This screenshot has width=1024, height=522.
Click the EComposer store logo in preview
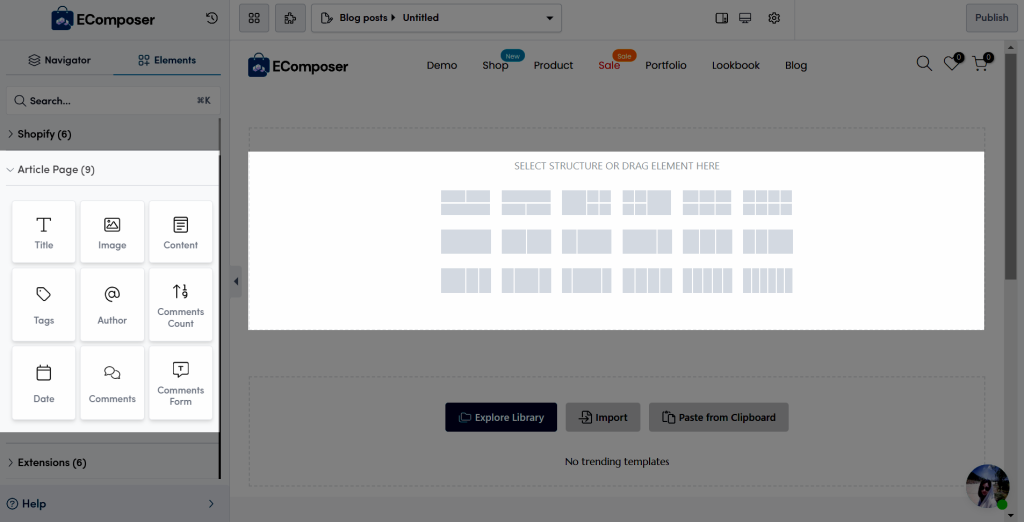click(x=298, y=65)
